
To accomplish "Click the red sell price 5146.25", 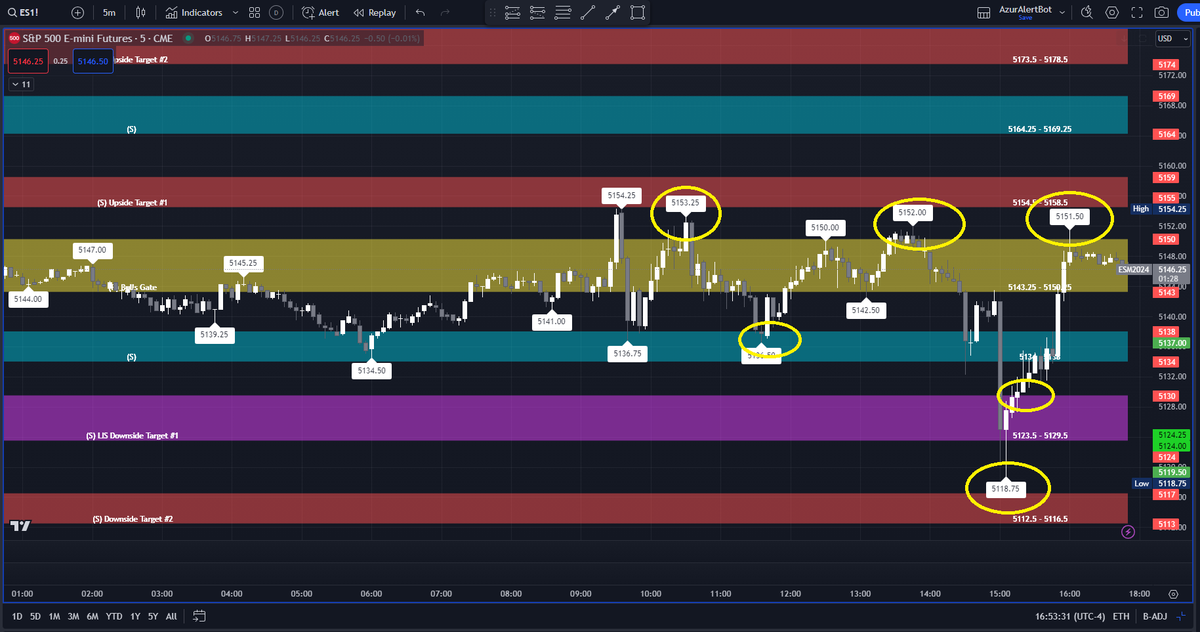I will [26, 61].
